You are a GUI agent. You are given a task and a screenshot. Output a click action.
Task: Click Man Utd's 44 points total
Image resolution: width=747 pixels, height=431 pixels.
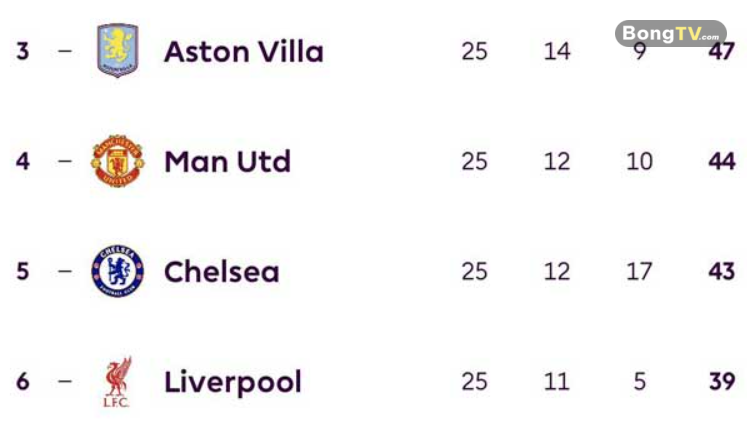coord(720,161)
